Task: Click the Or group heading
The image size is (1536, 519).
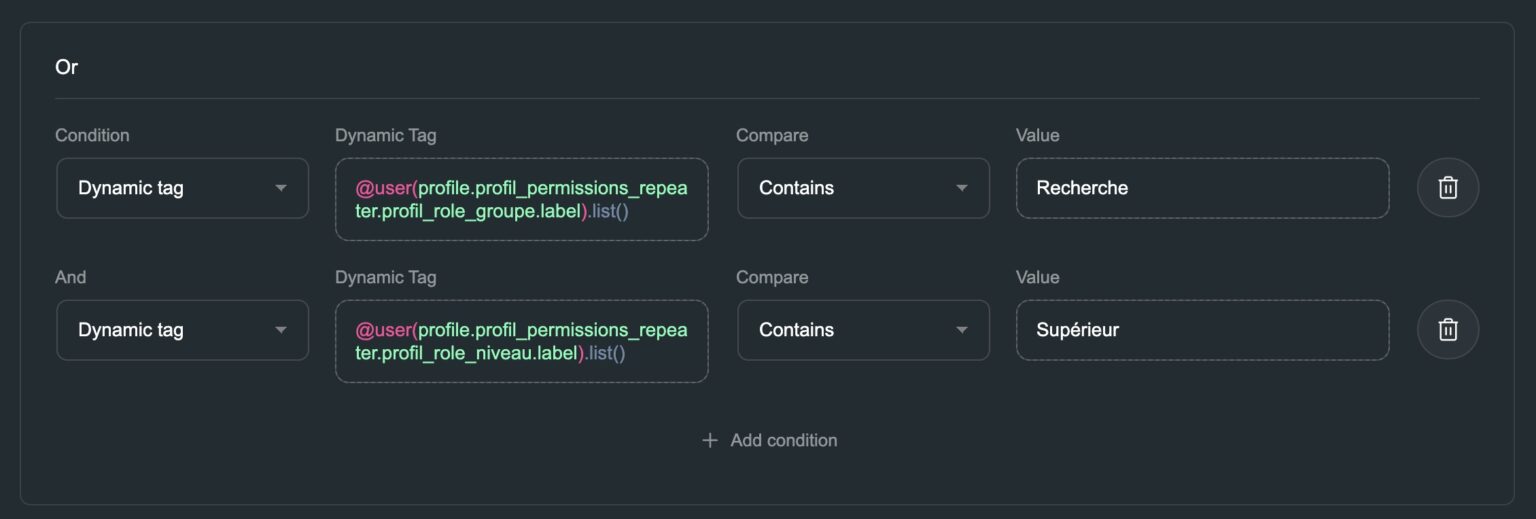Action: 66,67
